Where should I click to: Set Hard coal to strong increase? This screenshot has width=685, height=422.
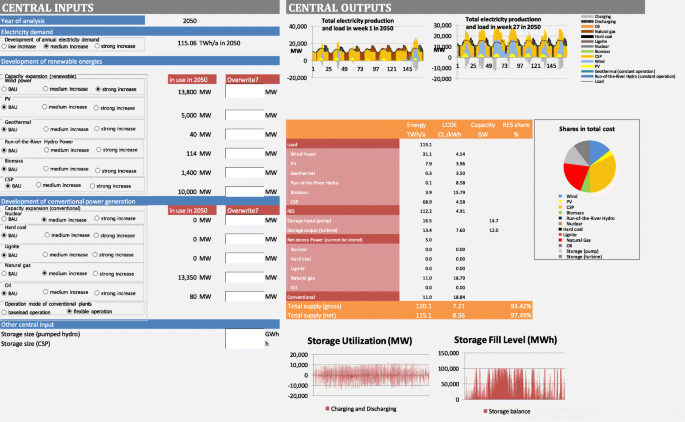[x=96, y=235]
